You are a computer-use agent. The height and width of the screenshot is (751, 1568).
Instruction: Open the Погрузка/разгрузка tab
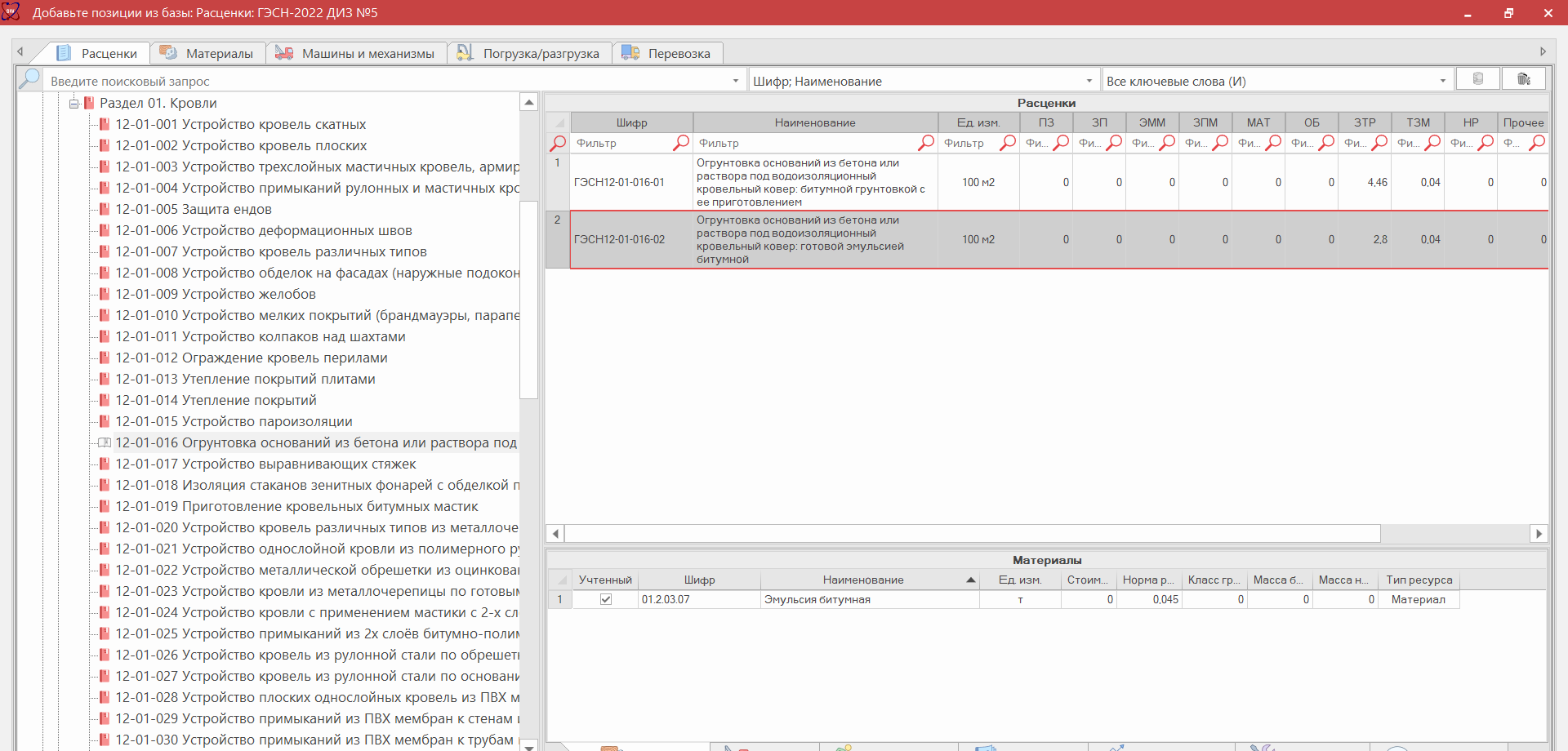tap(528, 53)
